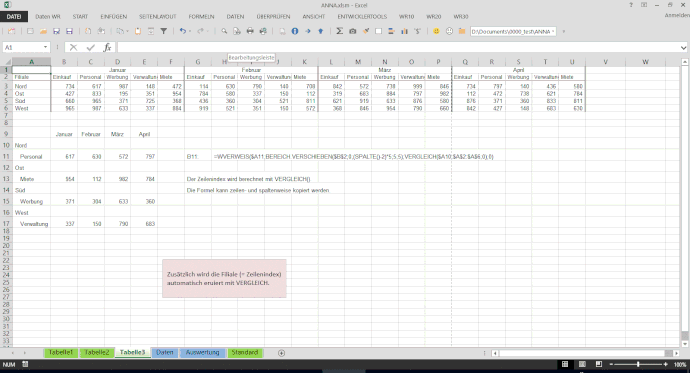Click the new blank document icon
The image size is (690, 373).
click(x=30, y=31)
